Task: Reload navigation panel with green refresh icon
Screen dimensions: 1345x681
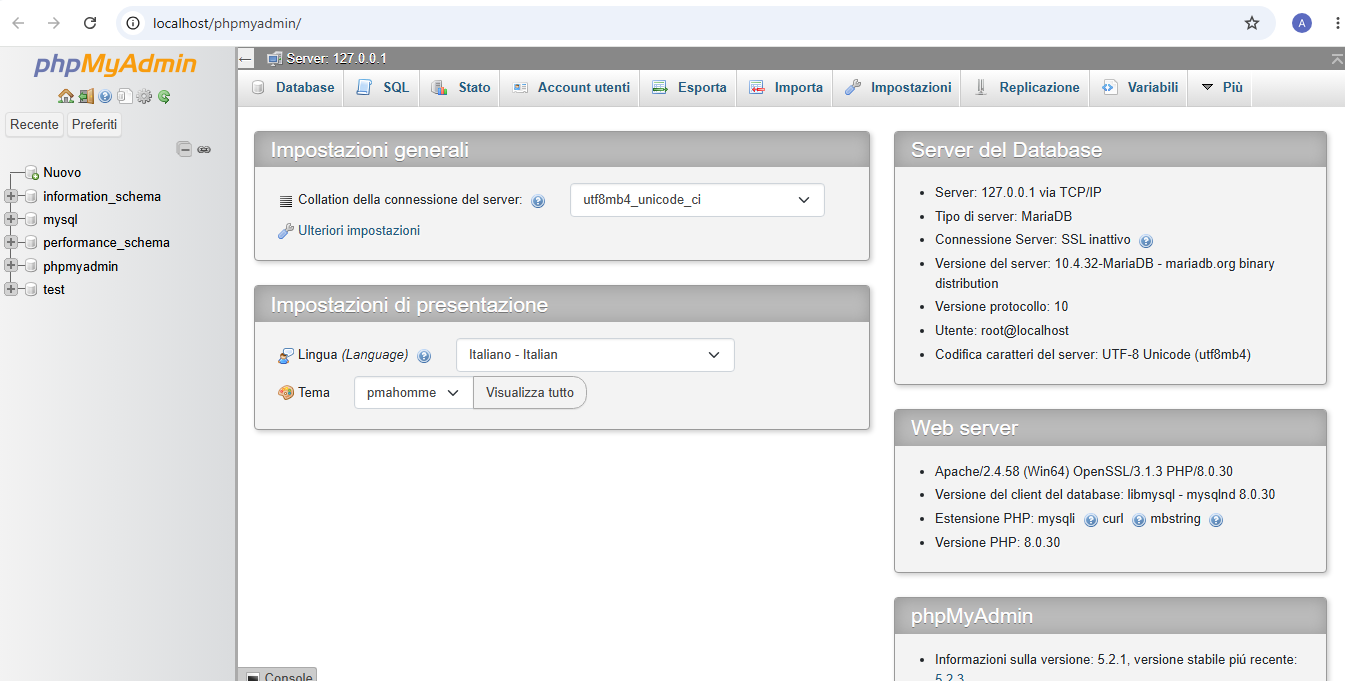Action: click(x=164, y=97)
